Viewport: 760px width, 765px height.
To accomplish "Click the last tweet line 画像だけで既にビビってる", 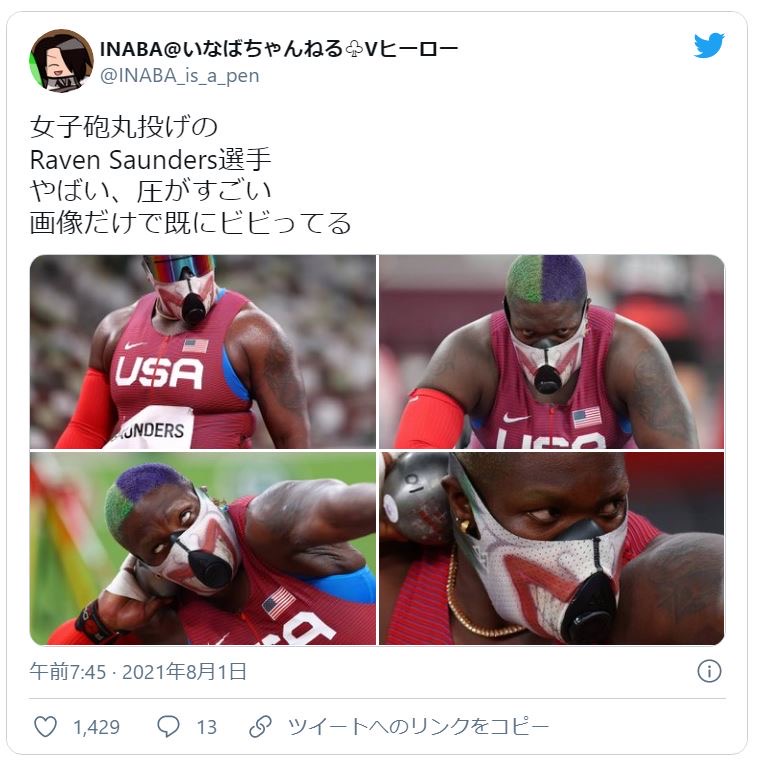I will pos(190,222).
